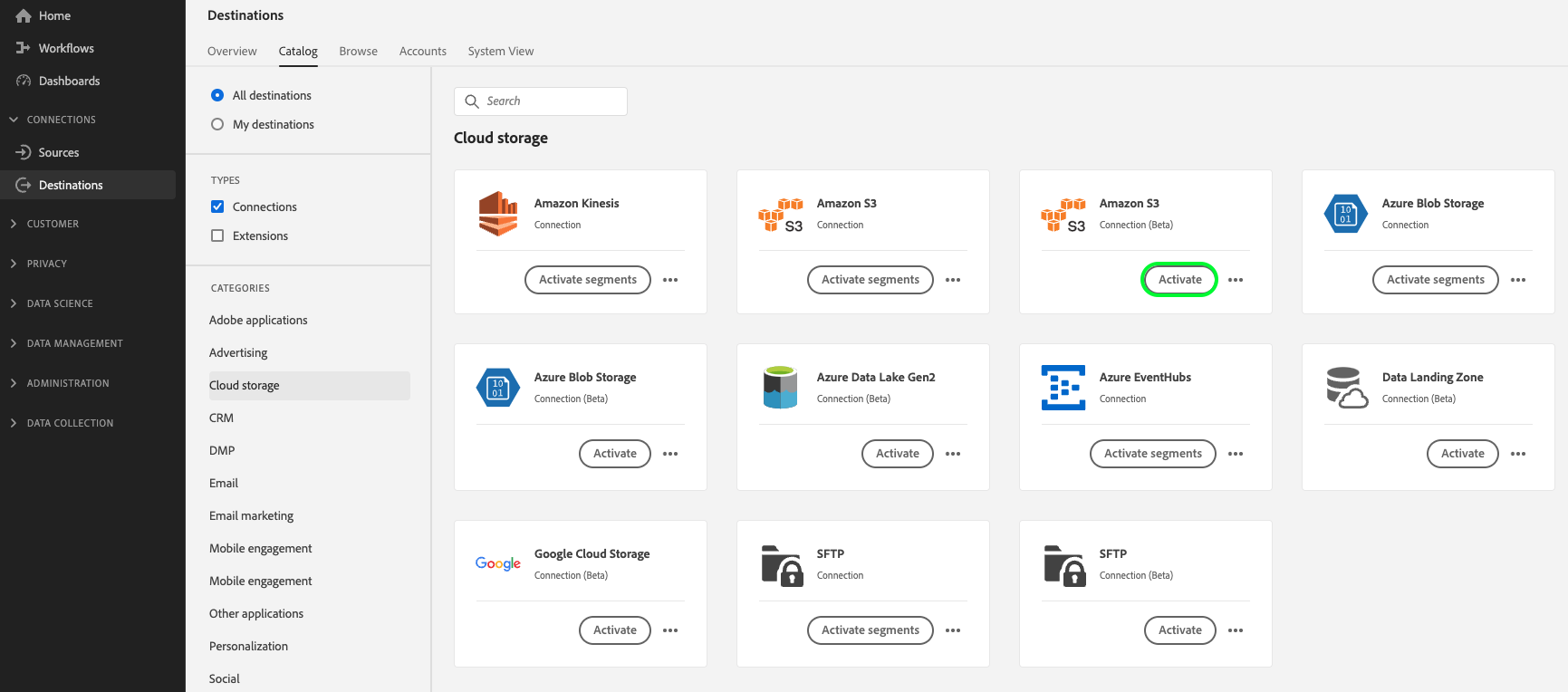
Task: Switch to the Browse tab
Action: [358, 52]
